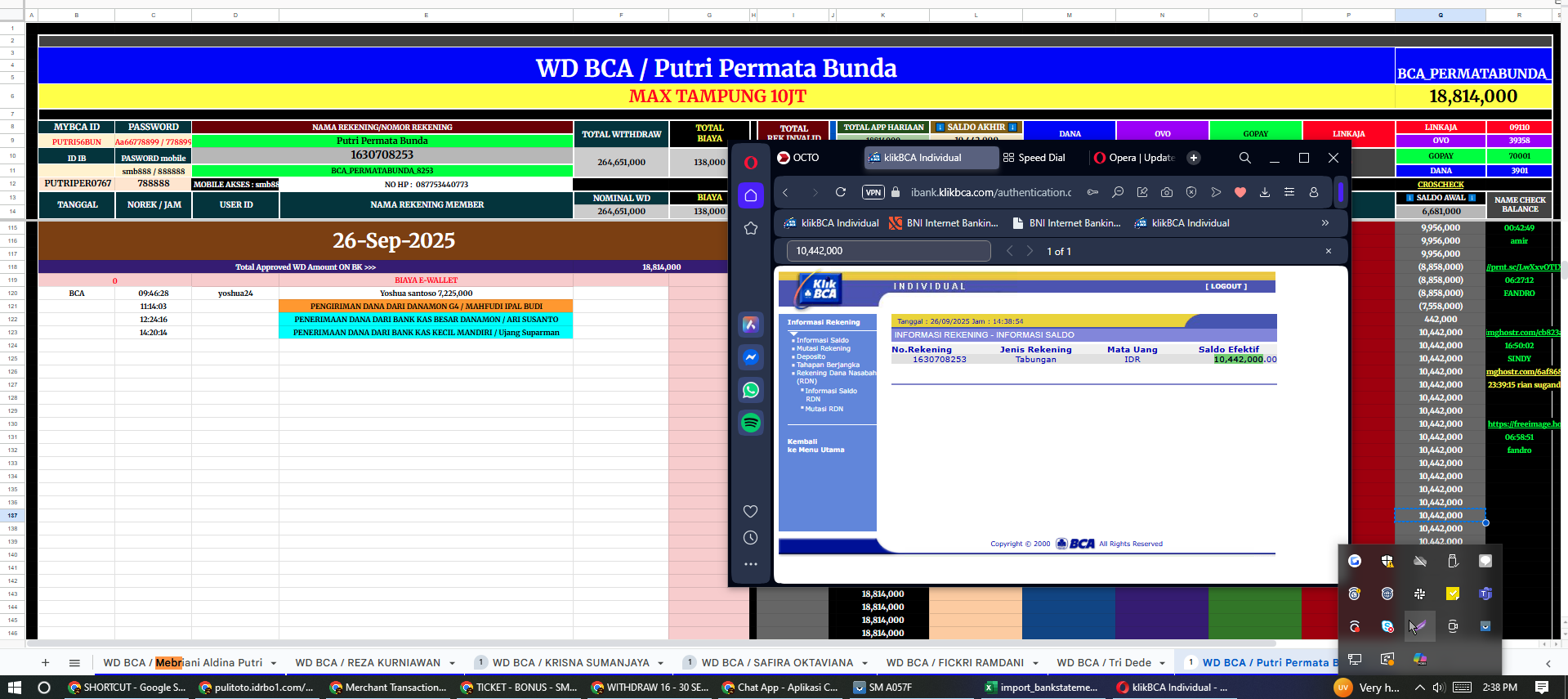Viewport: 1568px width, 699px height.
Task: Open WD BCA / REZA KURNIAWAN sheet
Action: [x=368, y=663]
